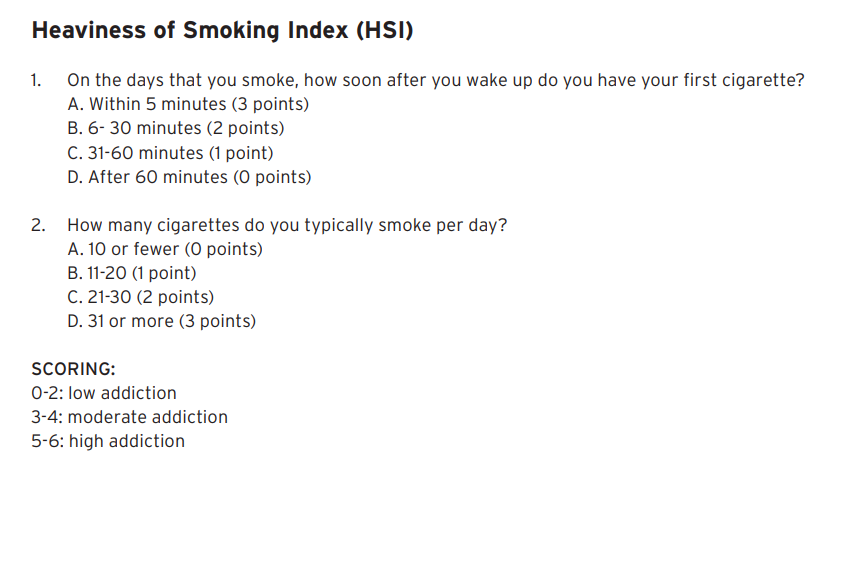The width and height of the screenshot is (862, 575).
Task: Click the 3-4 moderate addiction line
Action: 130,417
